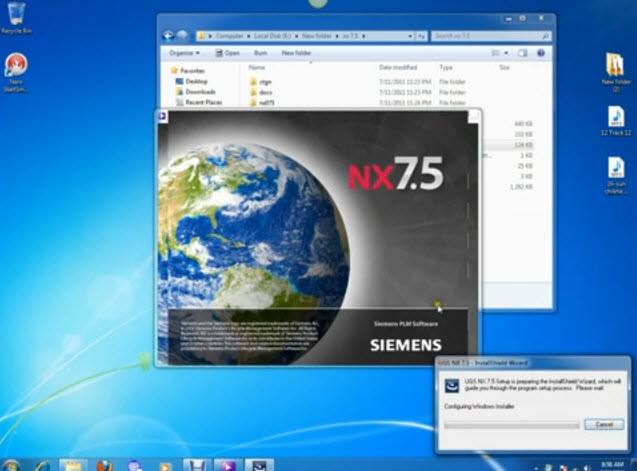This screenshot has width=637, height=471.
Task: Click the installer icon in InstallShield Wizard dialog
Action: [452, 385]
